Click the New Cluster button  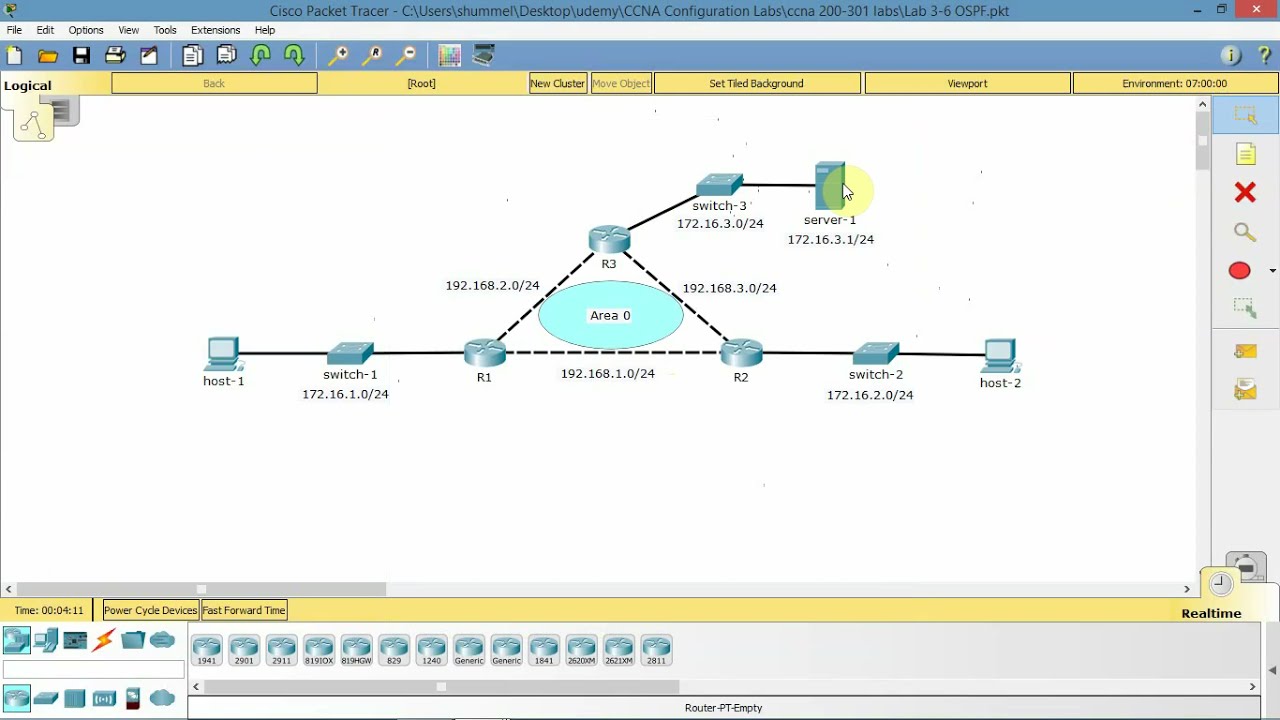click(x=558, y=83)
